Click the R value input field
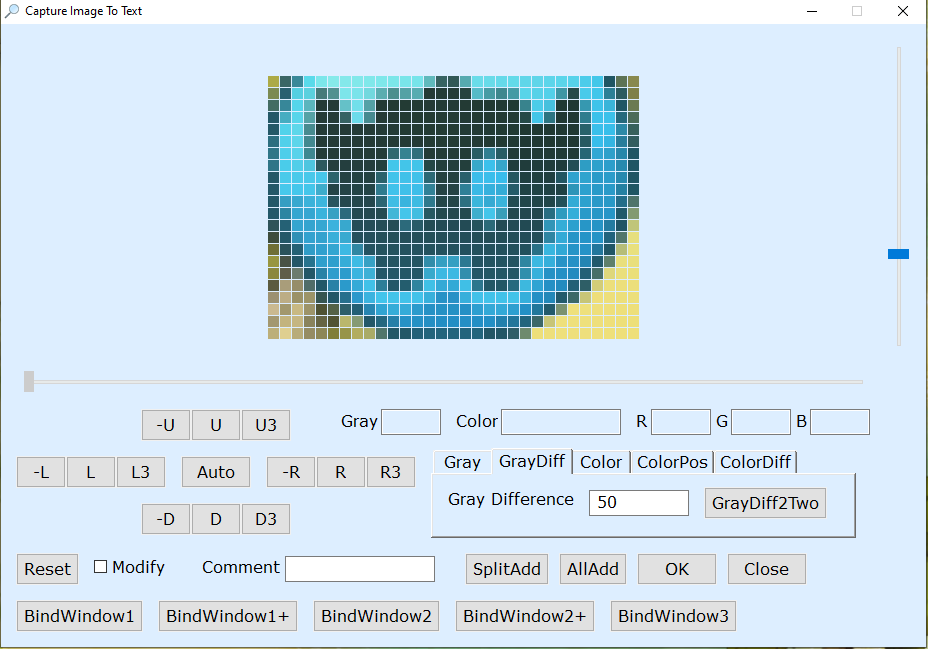The width and height of the screenshot is (928, 649). click(681, 422)
